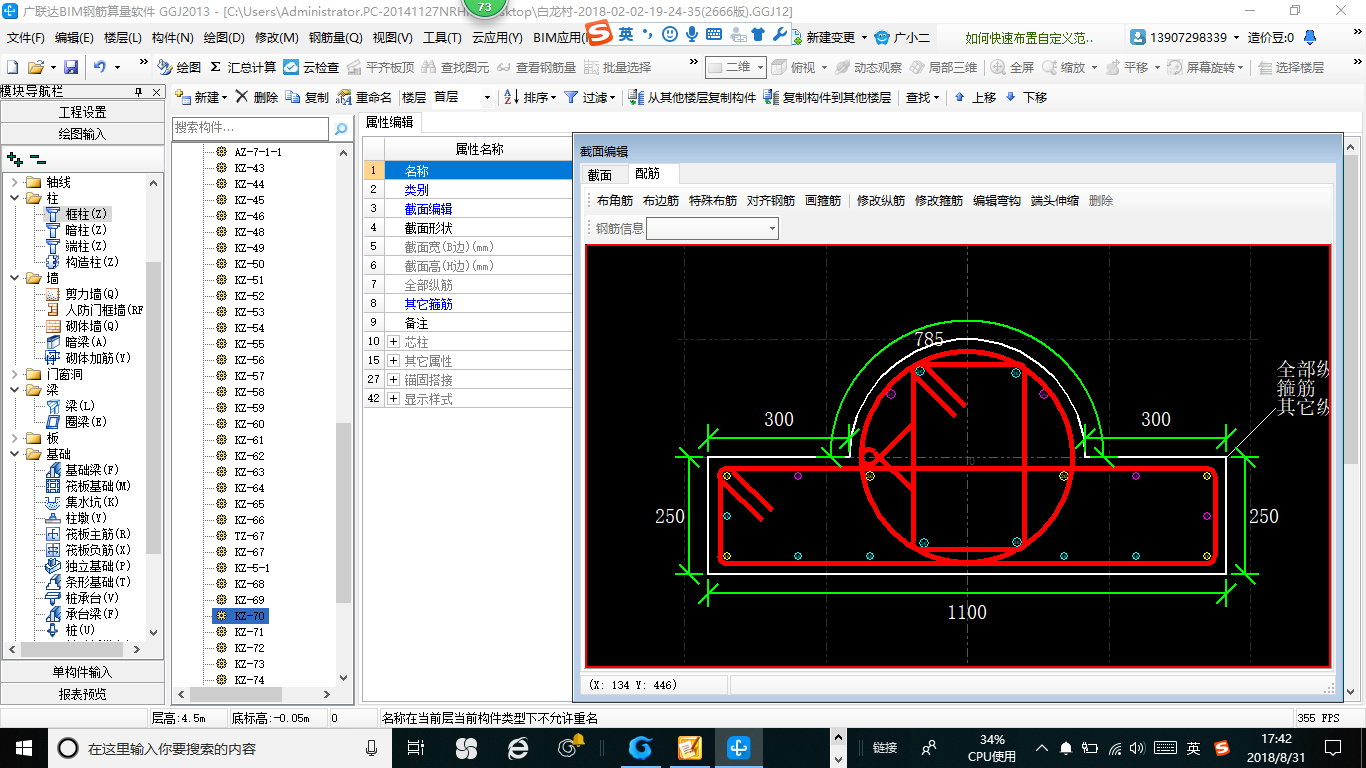This screenshot has height=768, width=1366.
Task: Open 工程设置 section
Action: pos(82,112)
